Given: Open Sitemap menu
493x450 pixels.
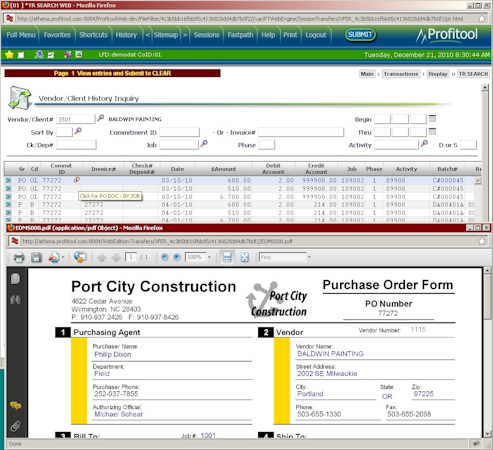Looking at the screenshot, I should 166,35.
